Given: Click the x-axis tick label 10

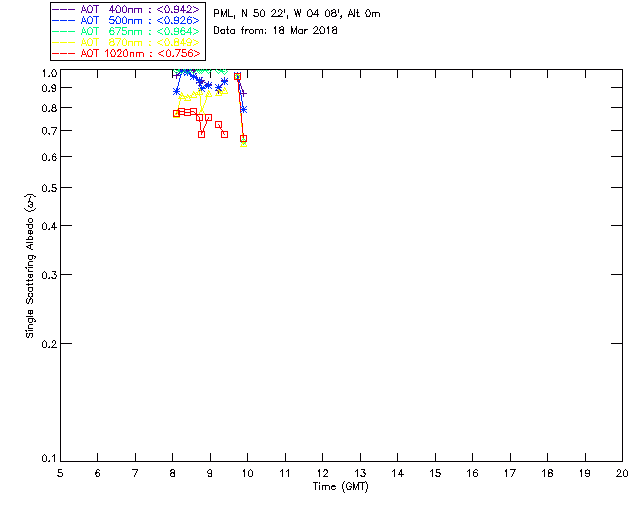Looking at the screenshot, I should [247, 473].
